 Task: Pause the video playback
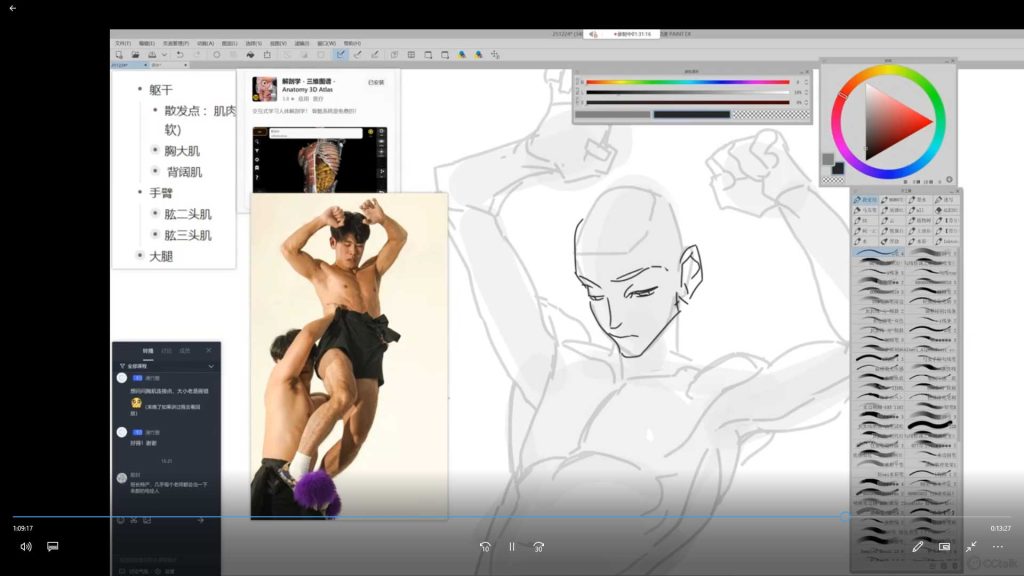(512, 547)
